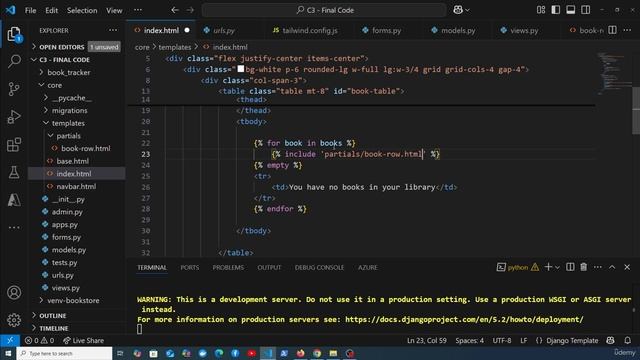Toggle bottom panel visibility
Screen dimensions: 640x360
click(x=571, y=10)
